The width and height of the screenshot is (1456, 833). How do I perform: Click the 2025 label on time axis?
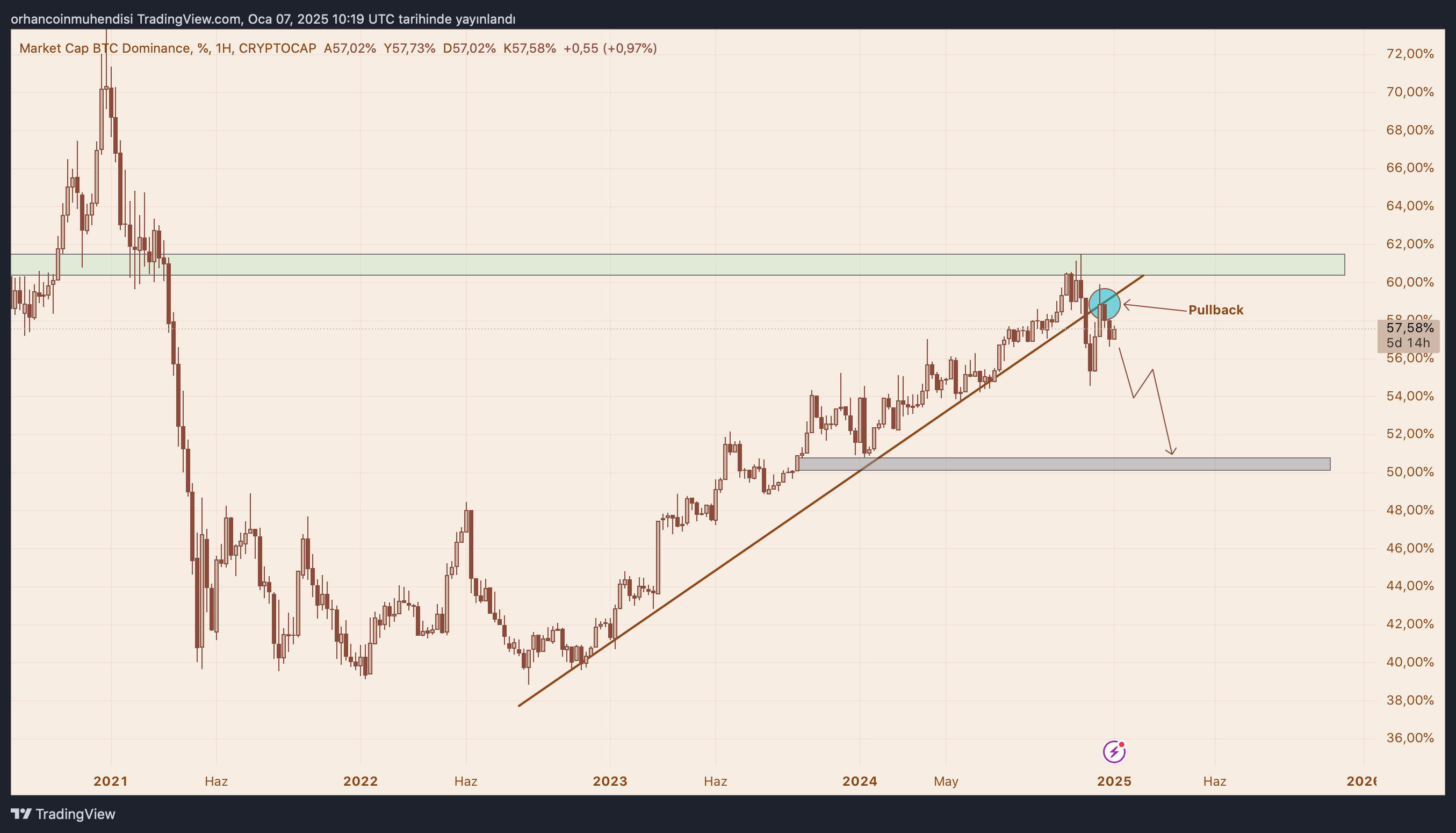pyautogui.click(x=1113, y=781)
